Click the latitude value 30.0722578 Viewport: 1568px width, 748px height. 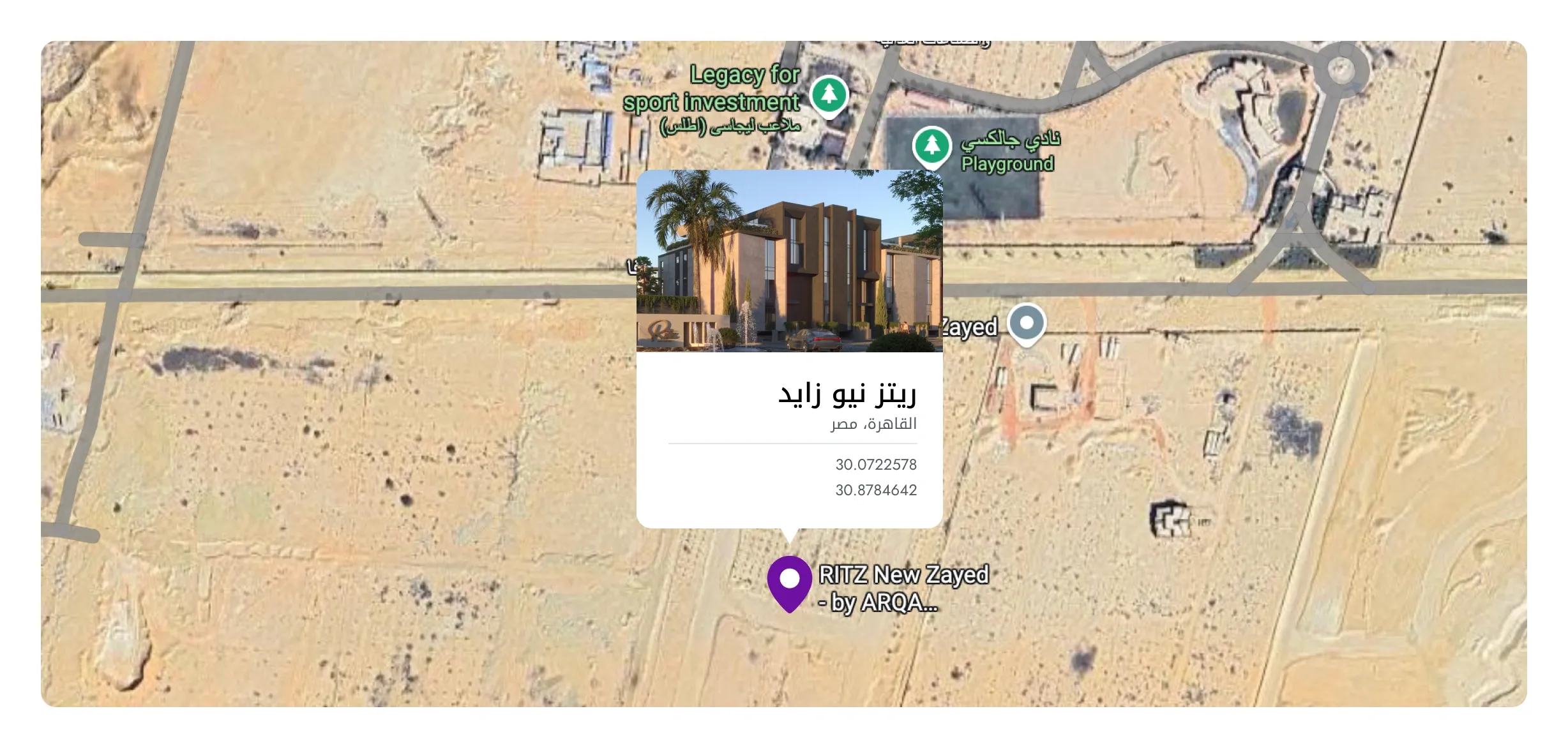(876, 465)
